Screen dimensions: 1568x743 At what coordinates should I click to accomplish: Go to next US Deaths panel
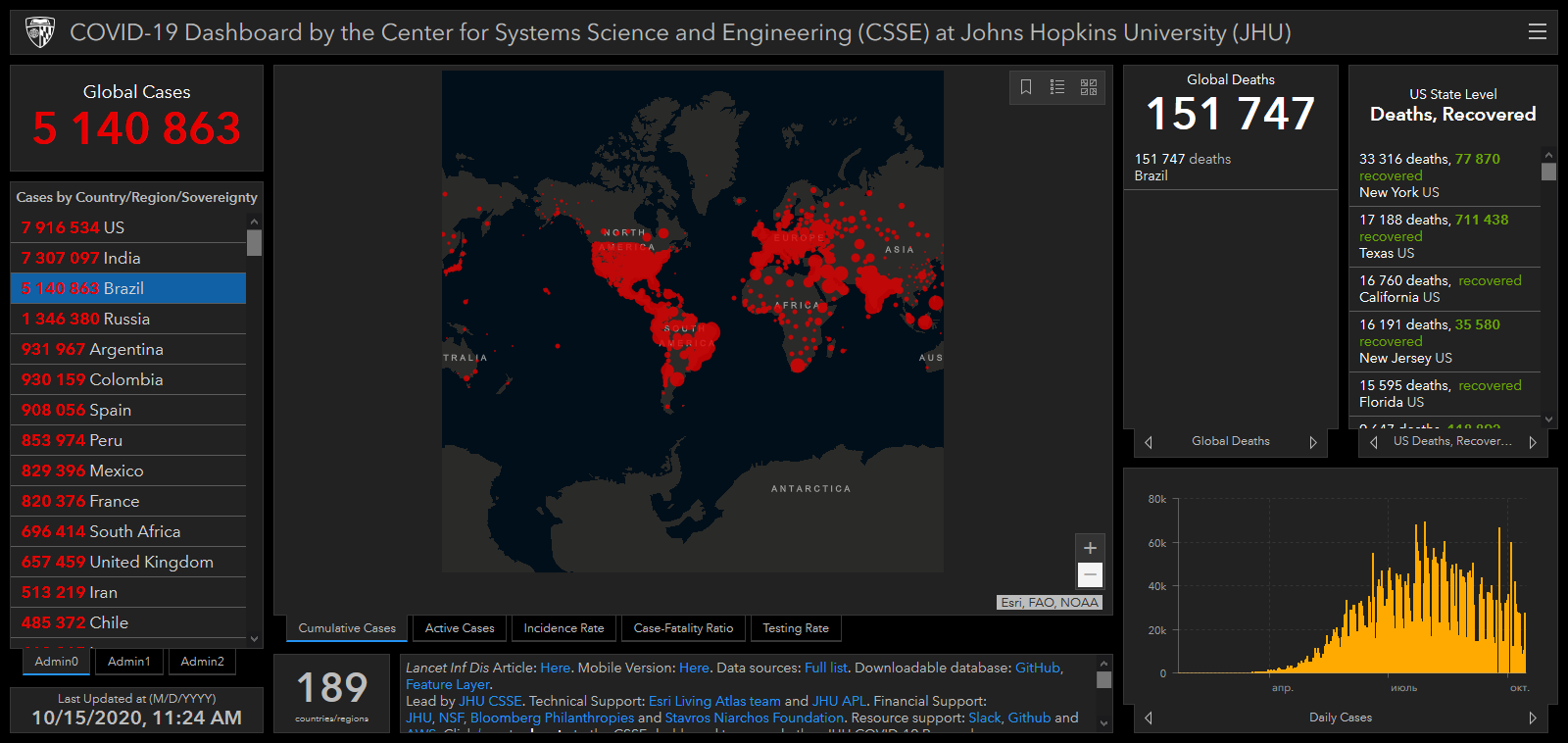pos(1533,442)
